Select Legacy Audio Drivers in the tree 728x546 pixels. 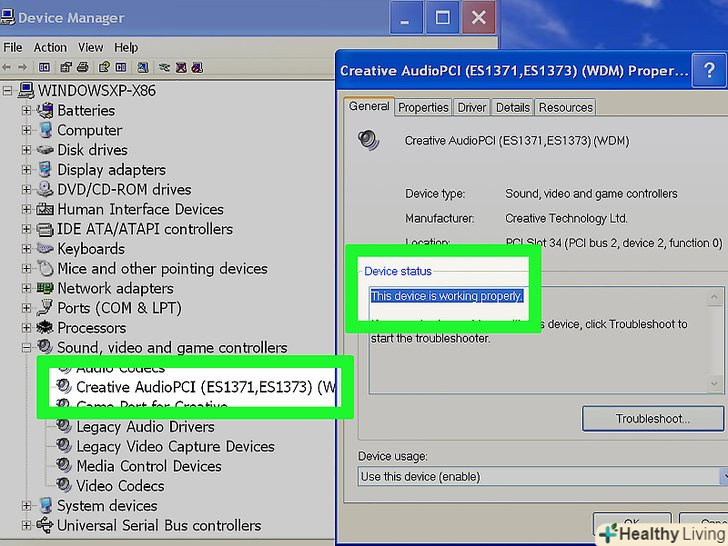coord(145,427)
